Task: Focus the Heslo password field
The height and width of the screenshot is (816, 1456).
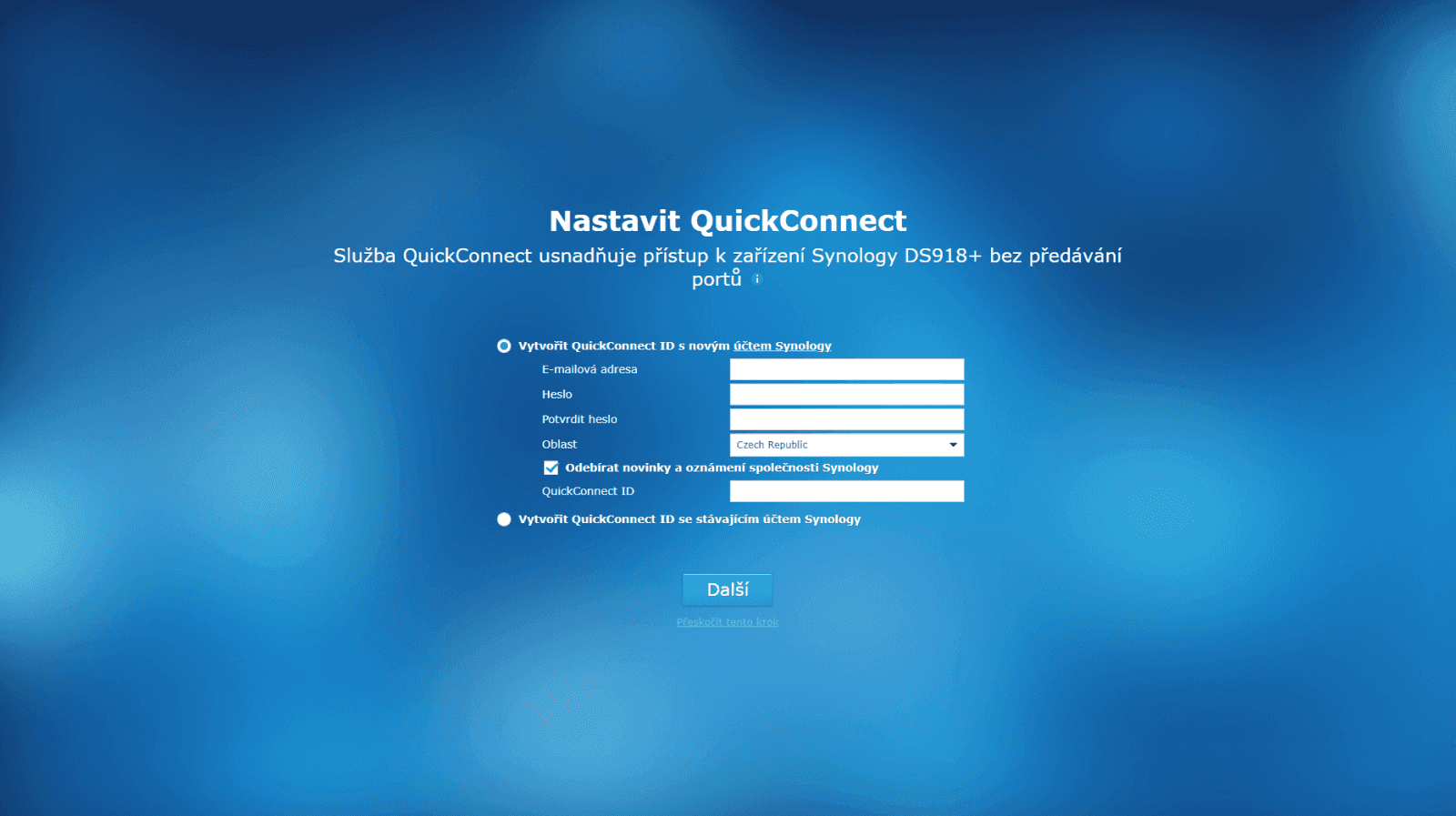Action: [x=846, y=394]
